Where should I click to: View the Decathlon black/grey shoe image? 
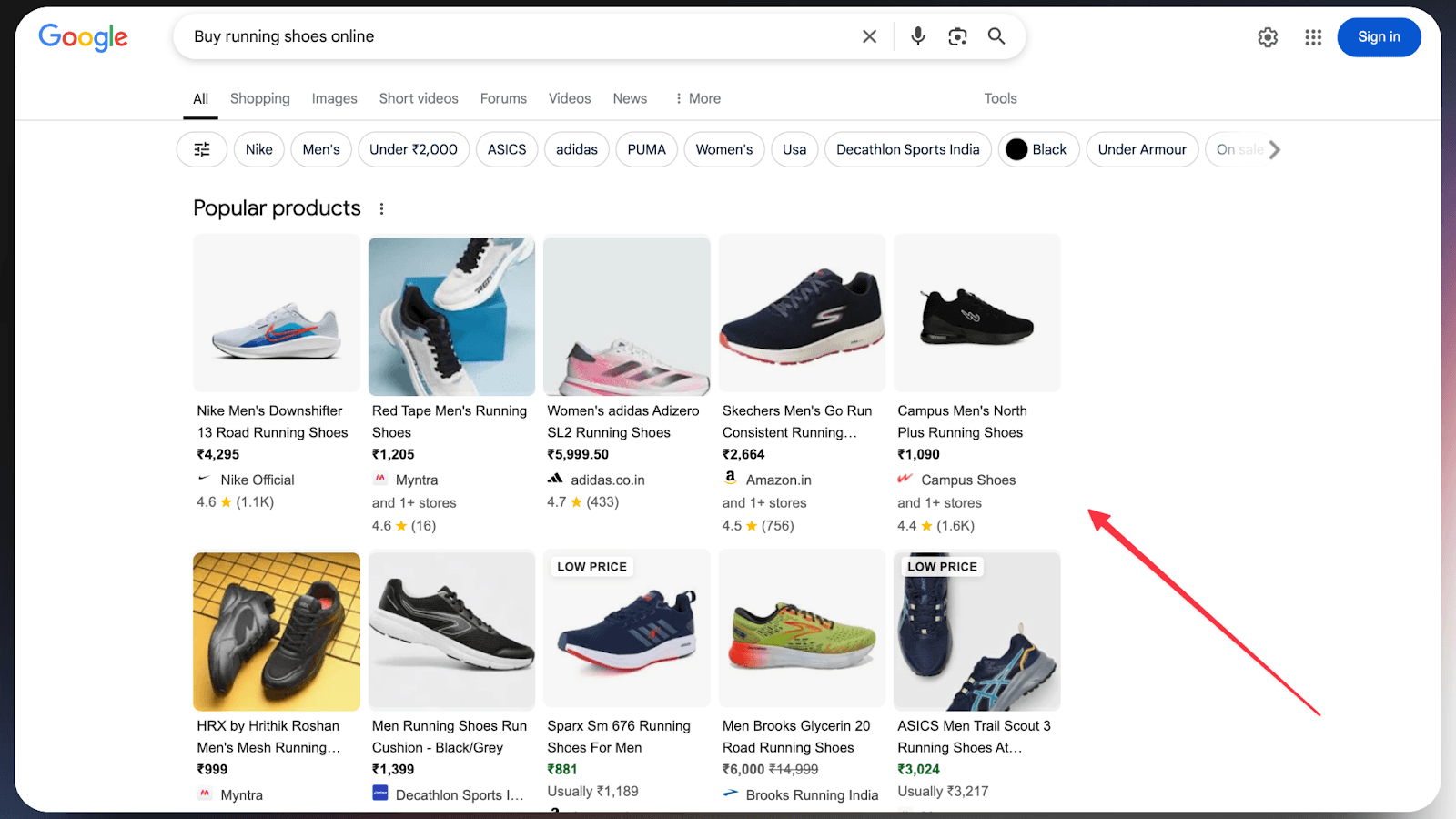(x=452, y=630)
